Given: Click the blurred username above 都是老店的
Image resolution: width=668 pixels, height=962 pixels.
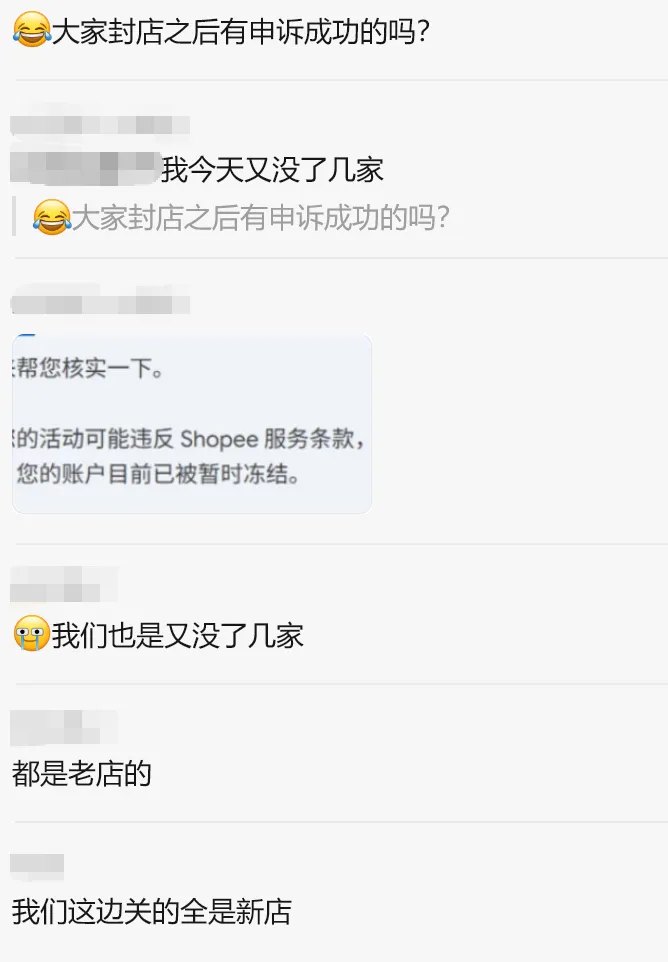Looking at the screenshot, I should [64, 728].
